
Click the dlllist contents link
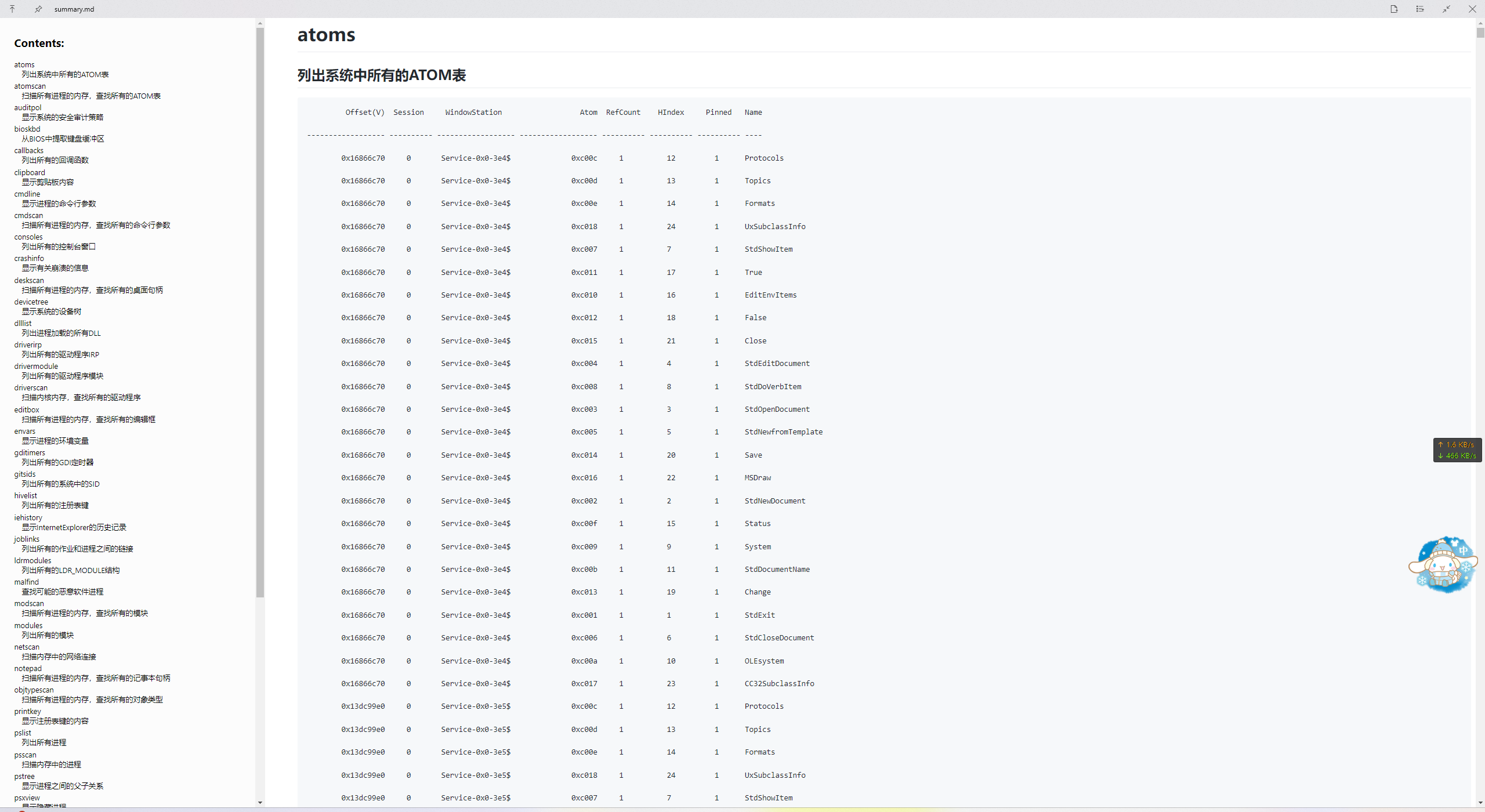click(x=23, y=323)
